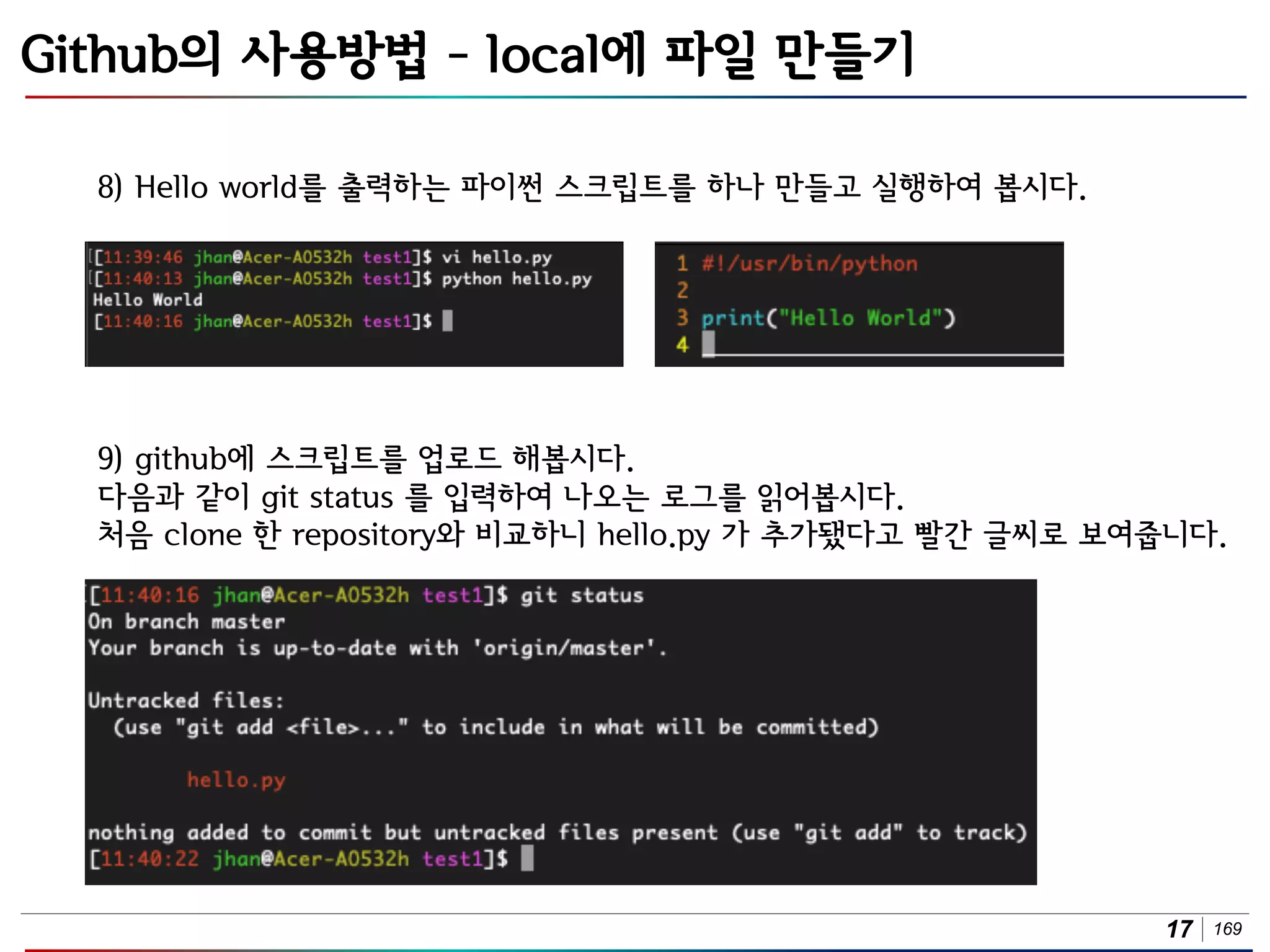Click the 'nothing added to commit' message line
Screen dimensions: 1270x952
557,832
